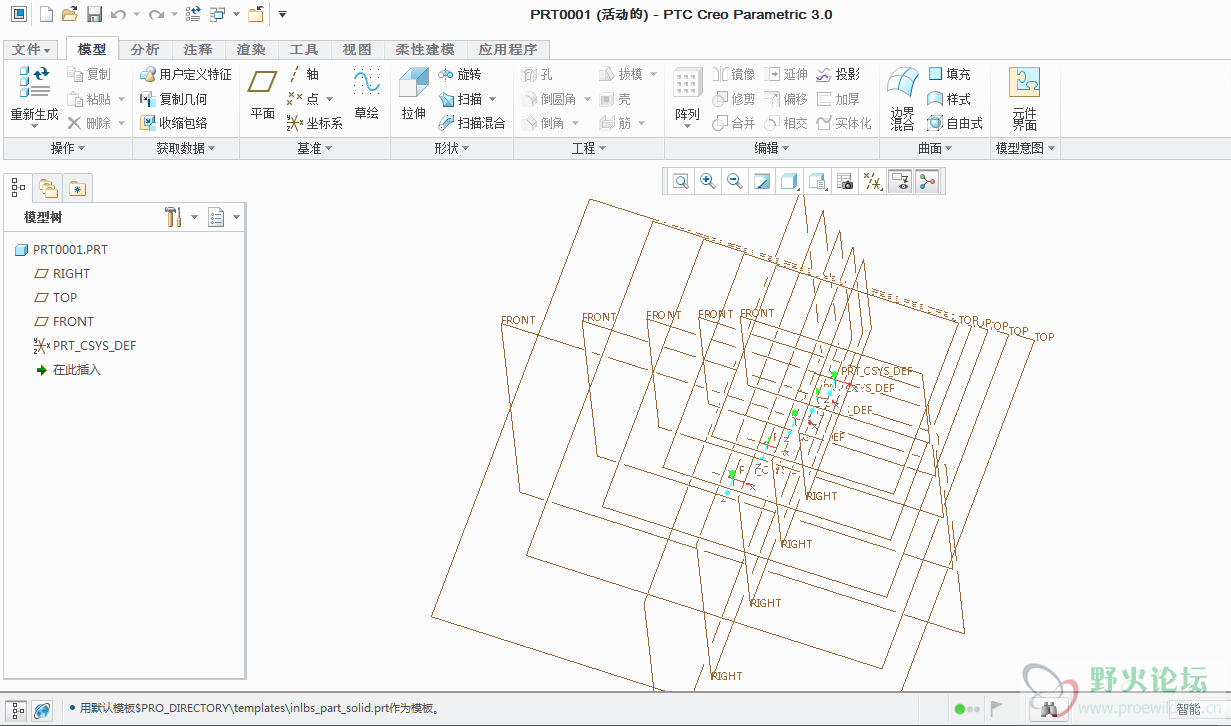Image resolution: width=1231 pixels, height=726 pixels.
Task: Switch to the 视图 view tab
Action: [357, 49]
